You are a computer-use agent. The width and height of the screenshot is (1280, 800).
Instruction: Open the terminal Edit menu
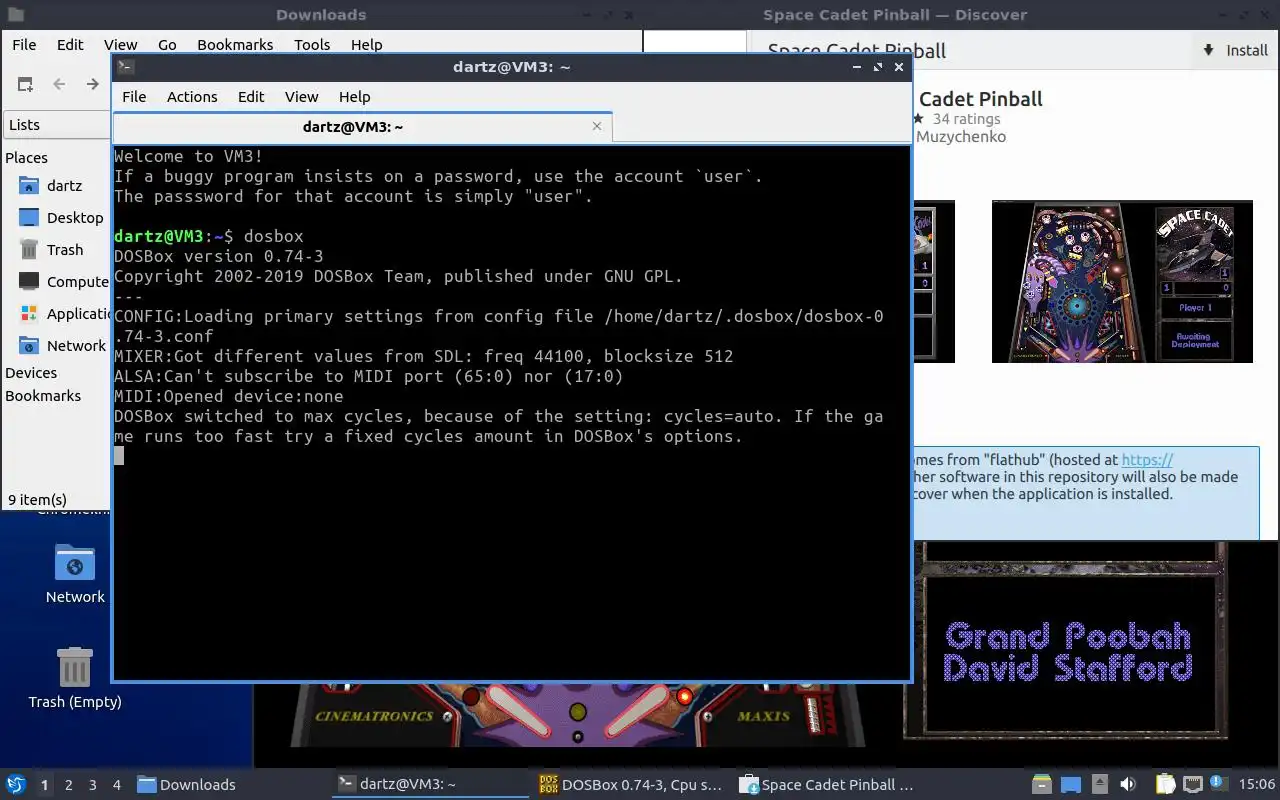(x=251, y=97)
